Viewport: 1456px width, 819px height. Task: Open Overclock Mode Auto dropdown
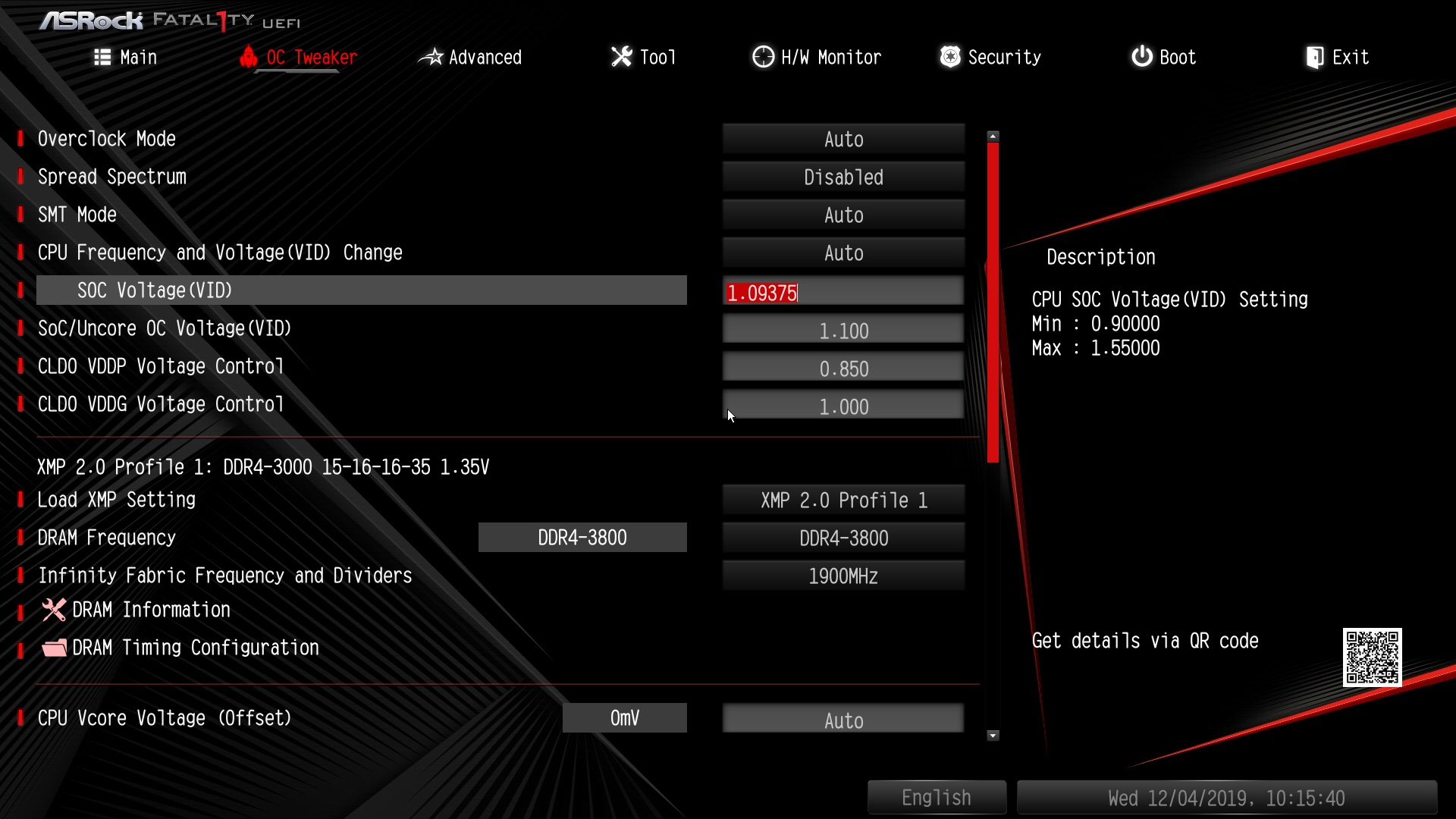pos(843,139)
